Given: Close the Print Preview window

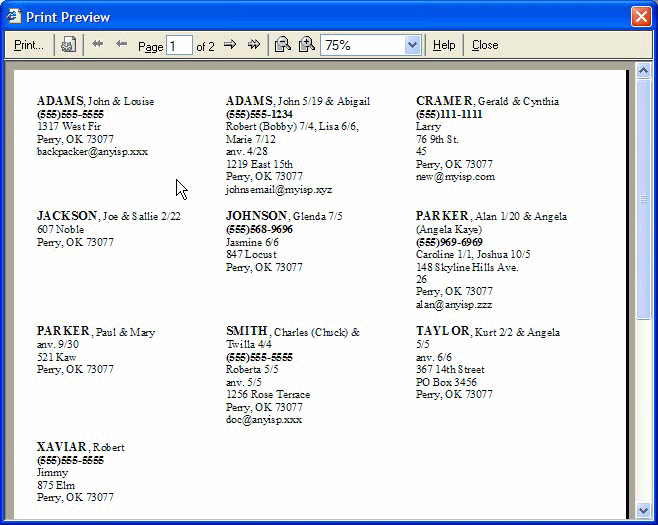Looking at the screenshot, I should click(x=640, y=16).
